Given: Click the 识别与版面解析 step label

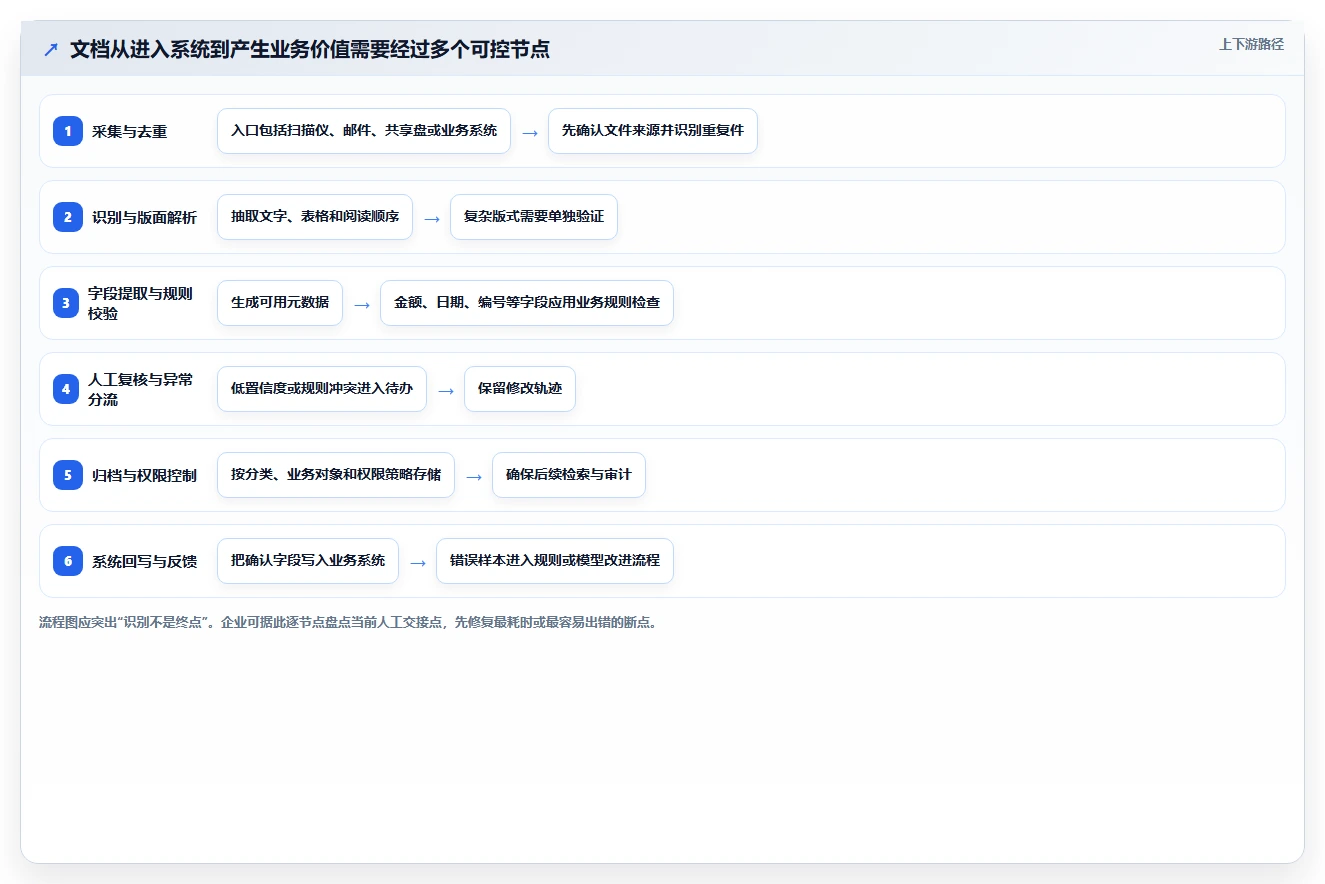Looking at the screenshot, I should click(x=145, y=217).
